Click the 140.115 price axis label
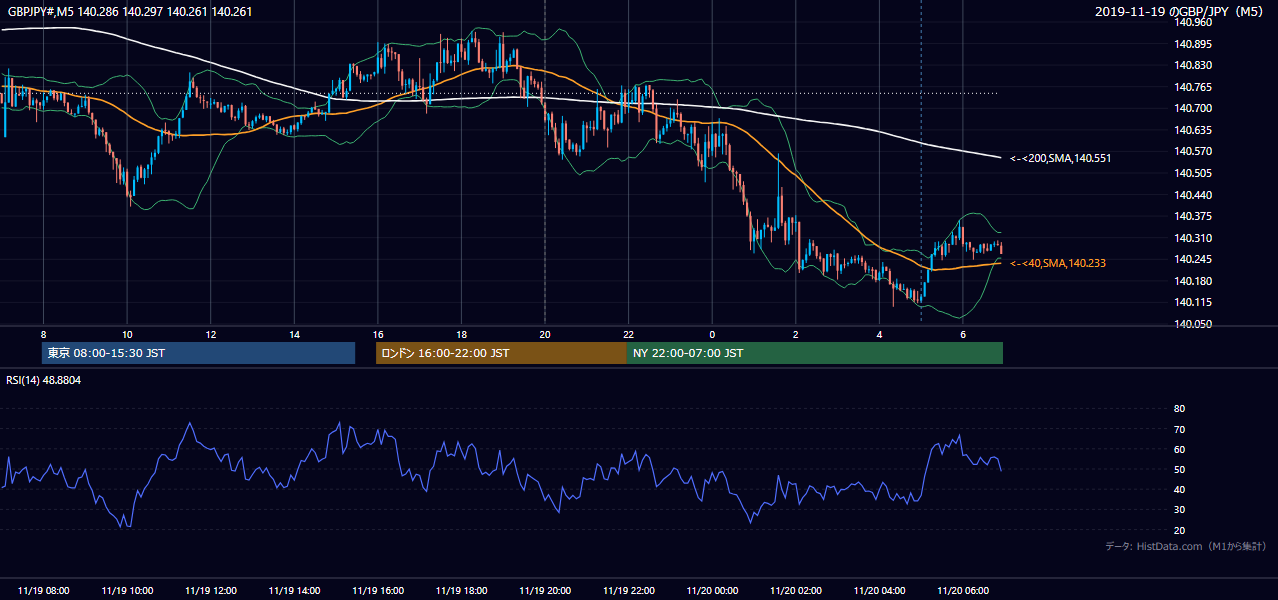This screenshot has width=1278, height=600. pyautogui.click(x=1192, y=302)
